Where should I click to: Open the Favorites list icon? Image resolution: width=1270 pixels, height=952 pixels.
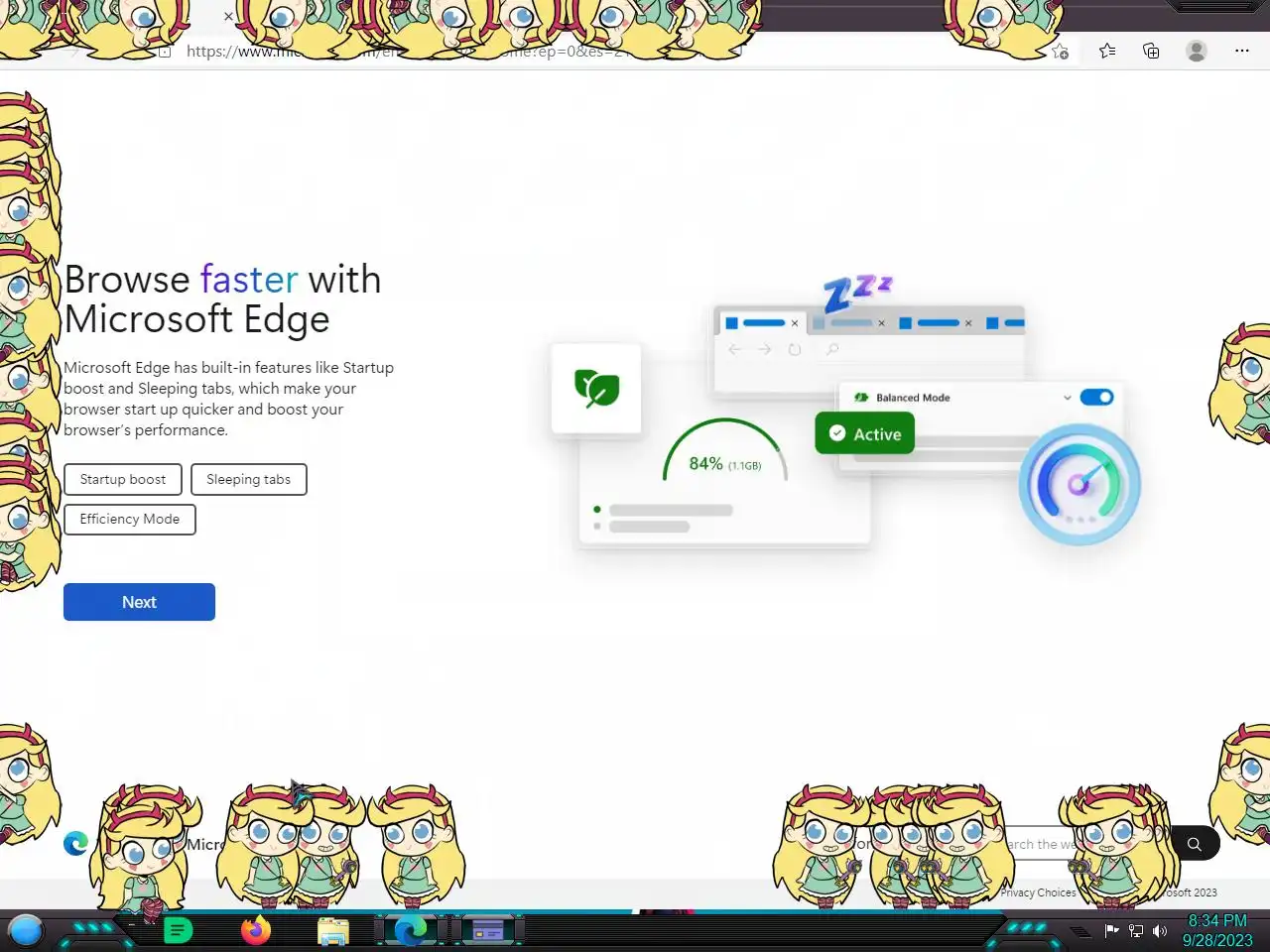click(x=1107, y=51)
